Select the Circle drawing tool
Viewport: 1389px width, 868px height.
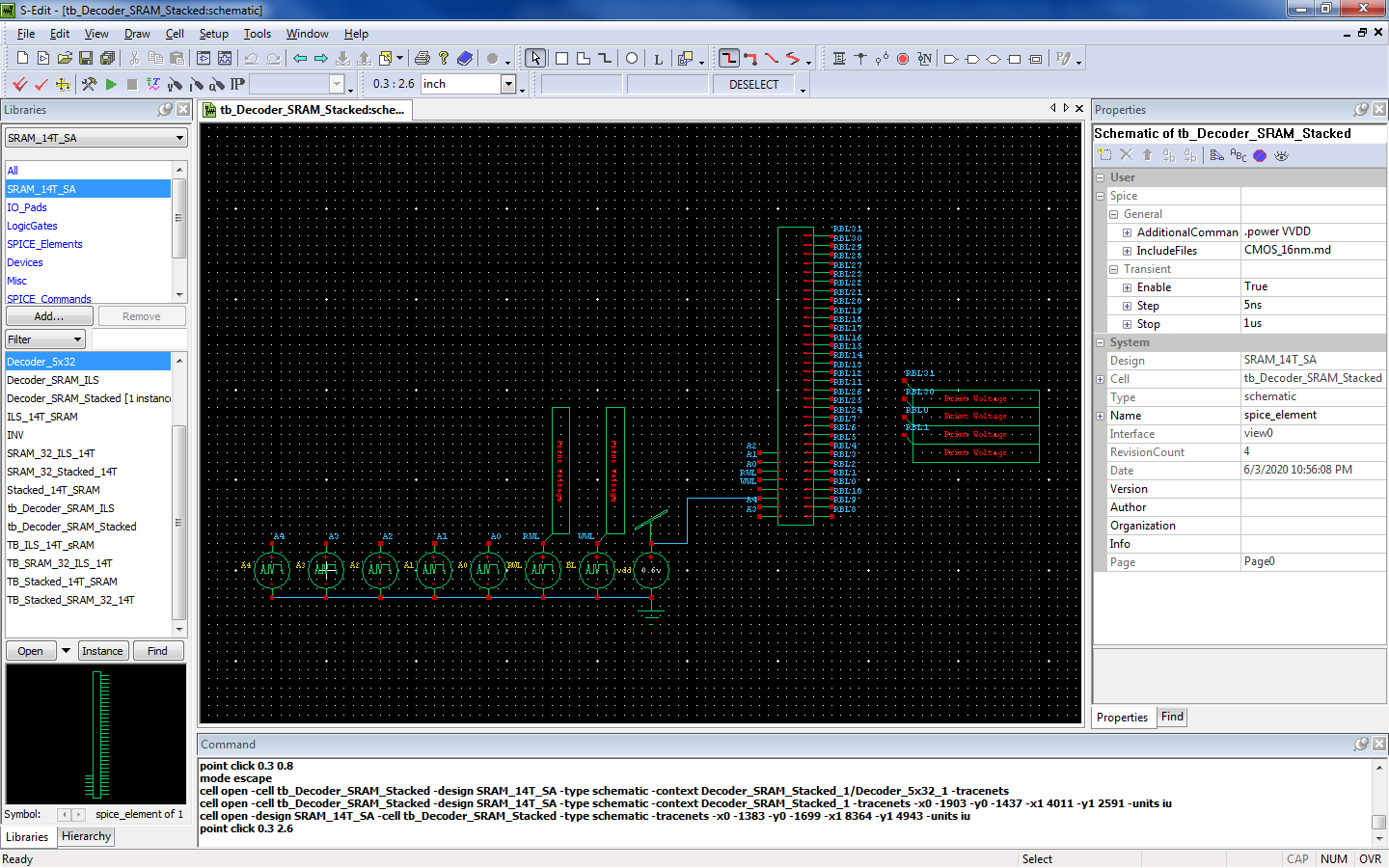632,59
